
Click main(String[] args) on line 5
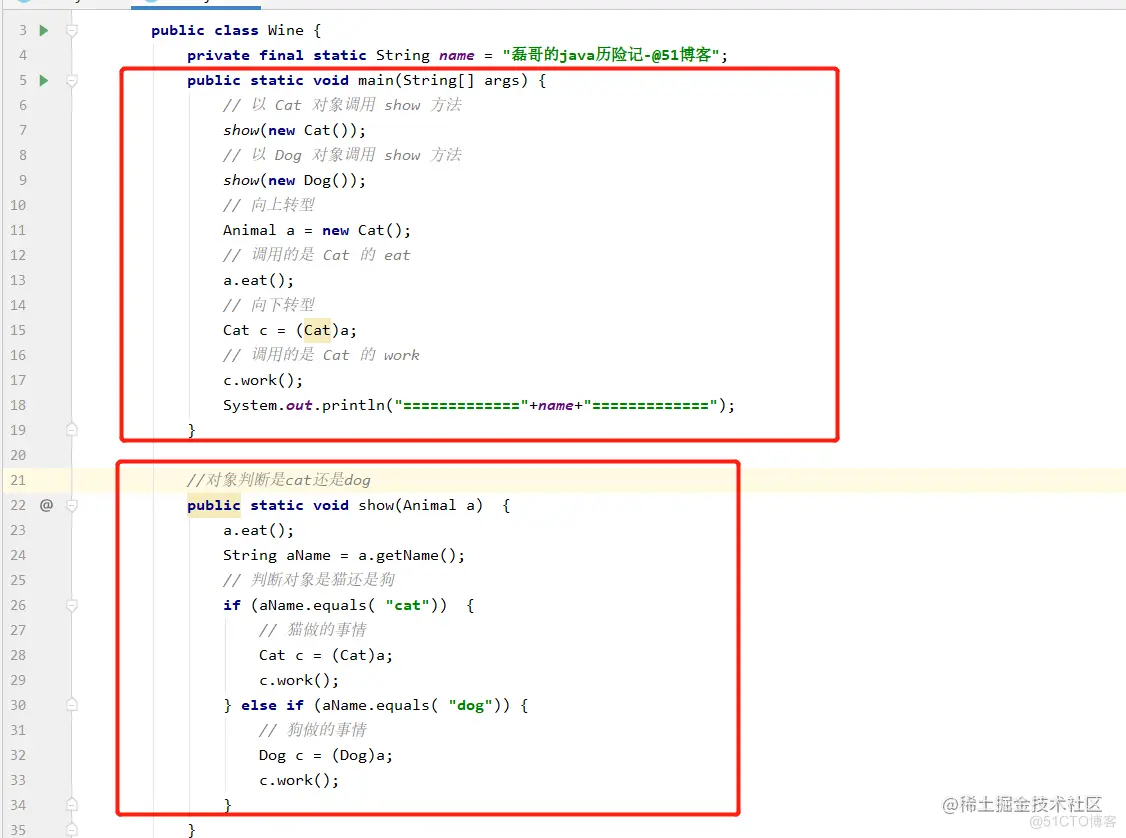point(442,80)
